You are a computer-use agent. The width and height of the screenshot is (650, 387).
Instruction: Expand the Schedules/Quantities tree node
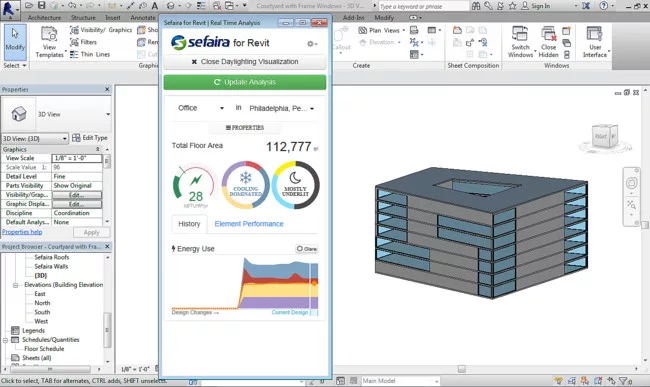click(x=5, y=340)
